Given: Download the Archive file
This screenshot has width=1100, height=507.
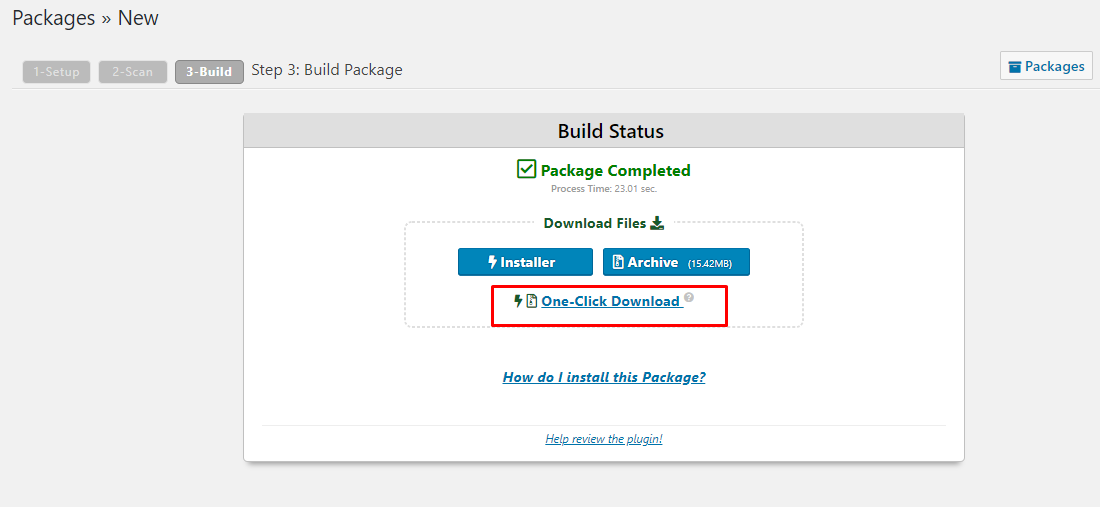Looking at the screenshot, I should (675, 262).
